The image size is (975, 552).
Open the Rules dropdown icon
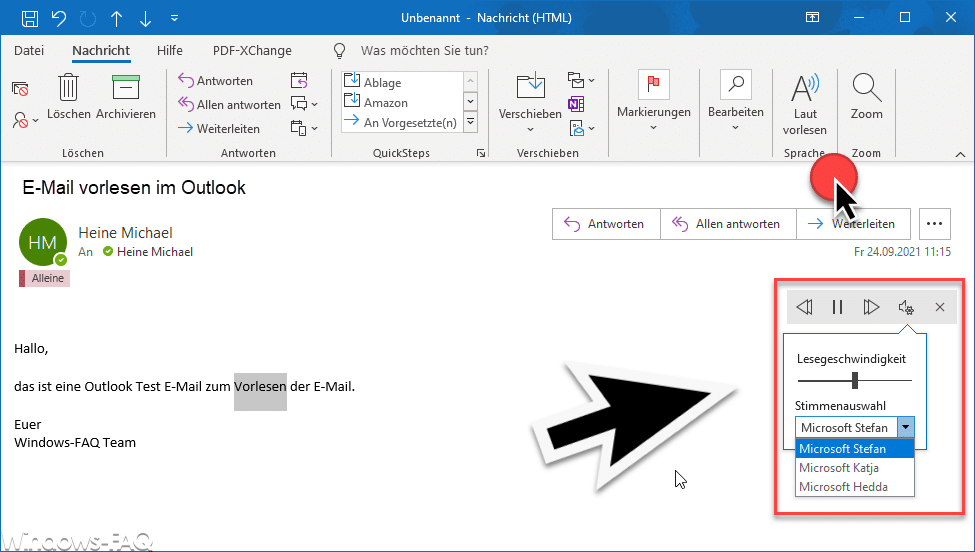tap(581, 80)
